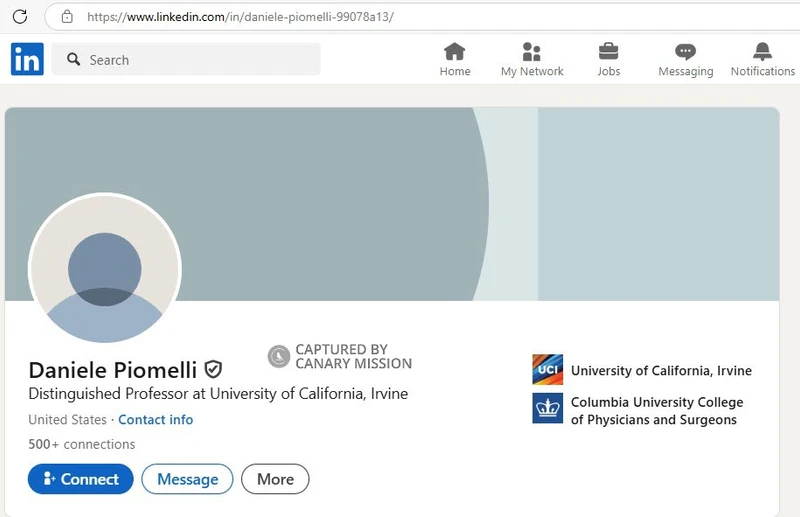This screenshot has width=800, height=517.
Task: Click the Message button
Action: point(187,479)
